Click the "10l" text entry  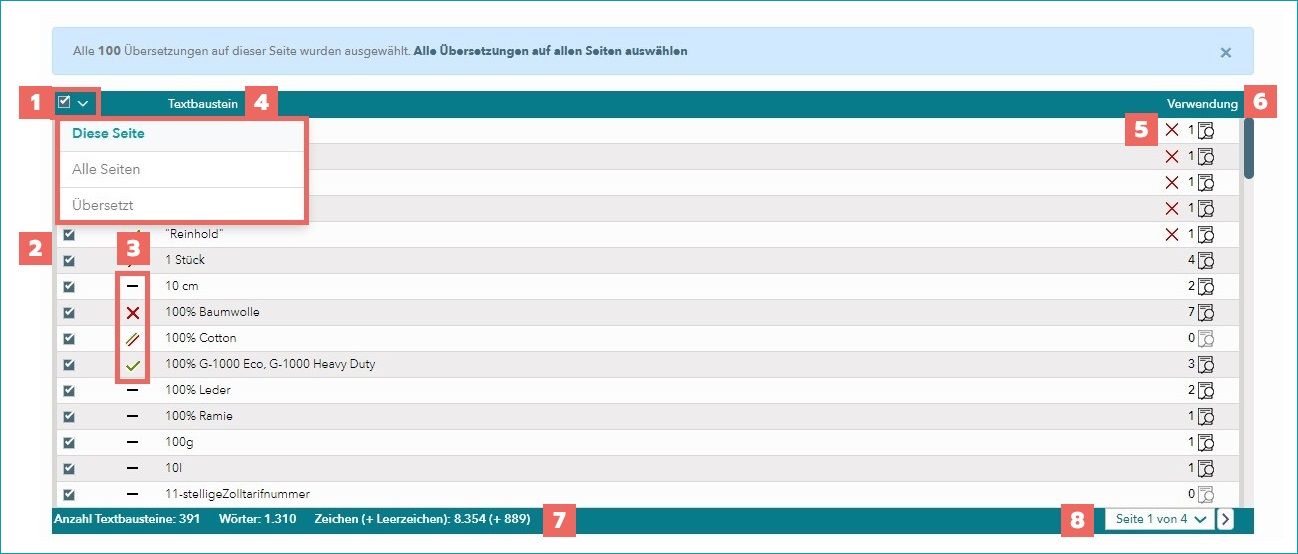(x=173, y=468)
